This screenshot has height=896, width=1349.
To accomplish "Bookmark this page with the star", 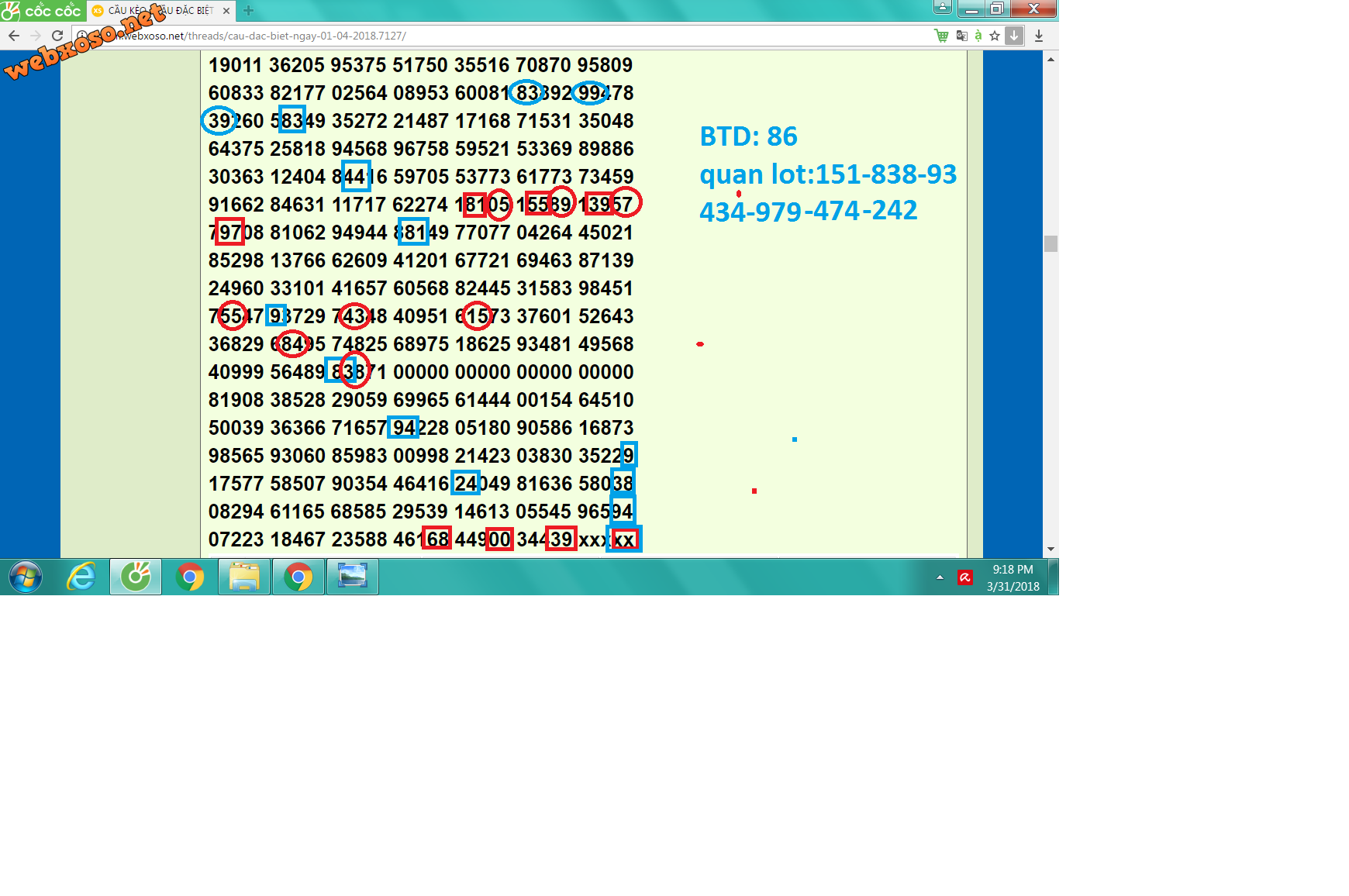I will (995, 36).
